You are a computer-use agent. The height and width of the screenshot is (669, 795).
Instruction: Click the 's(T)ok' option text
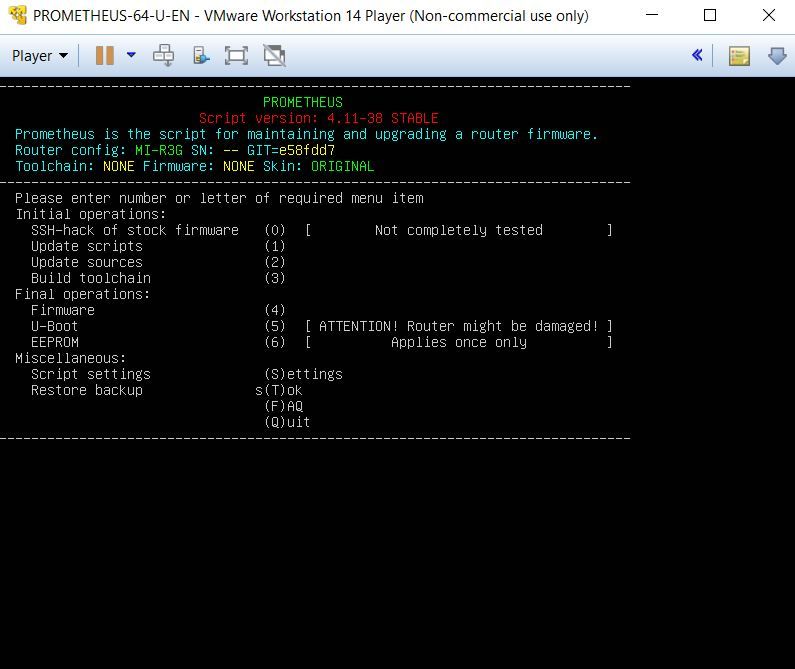coord(278,390)
